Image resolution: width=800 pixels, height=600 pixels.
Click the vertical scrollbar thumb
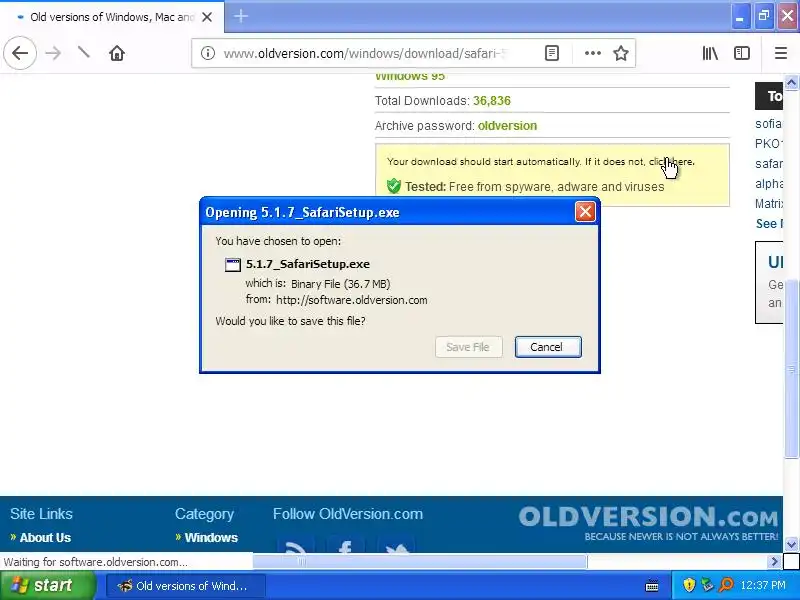pyautogui.click(x=791, y=368)
